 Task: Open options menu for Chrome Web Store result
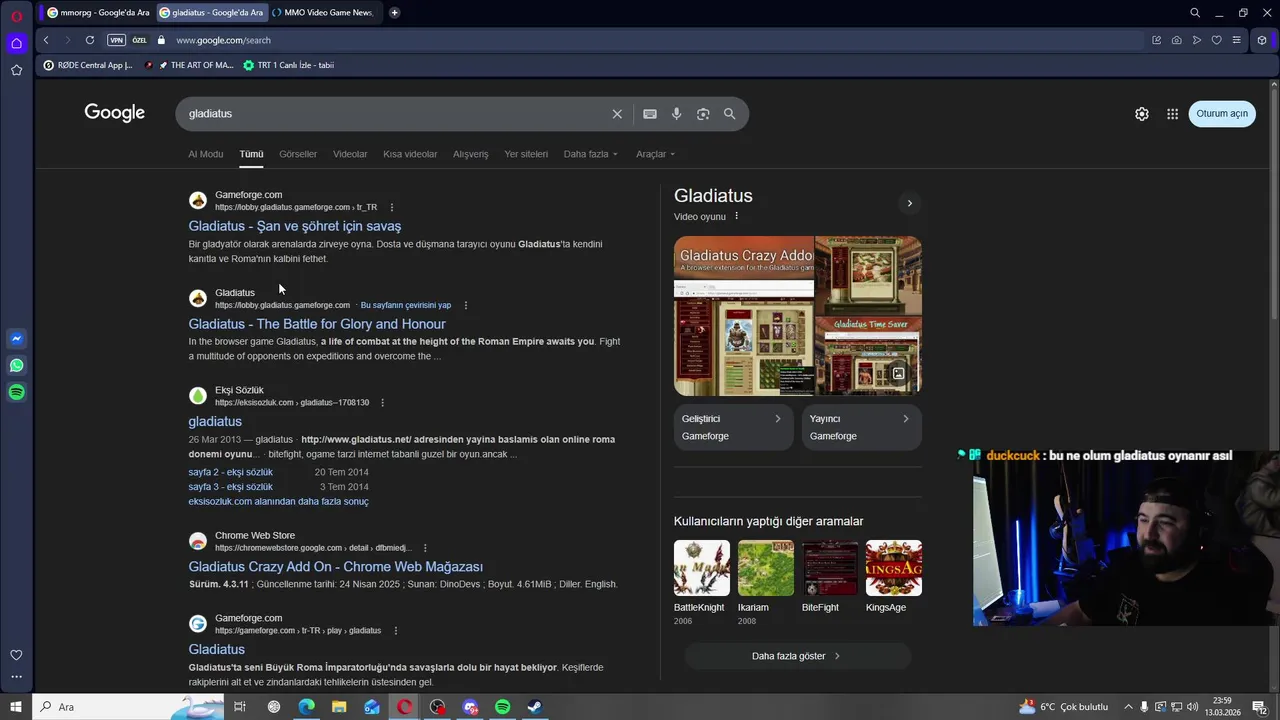click(x=425, y=548)
